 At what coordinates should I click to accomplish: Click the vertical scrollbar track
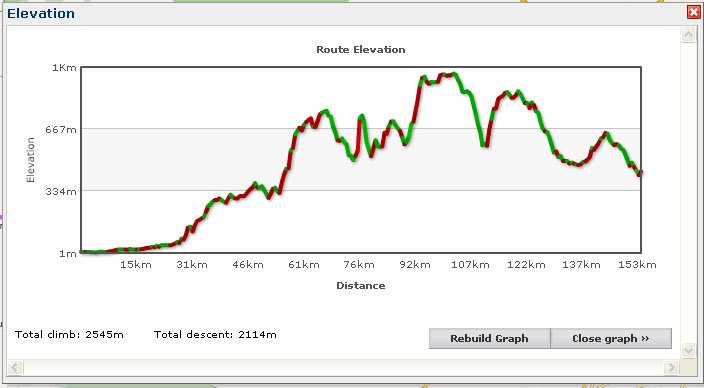[x=688, y=193]
